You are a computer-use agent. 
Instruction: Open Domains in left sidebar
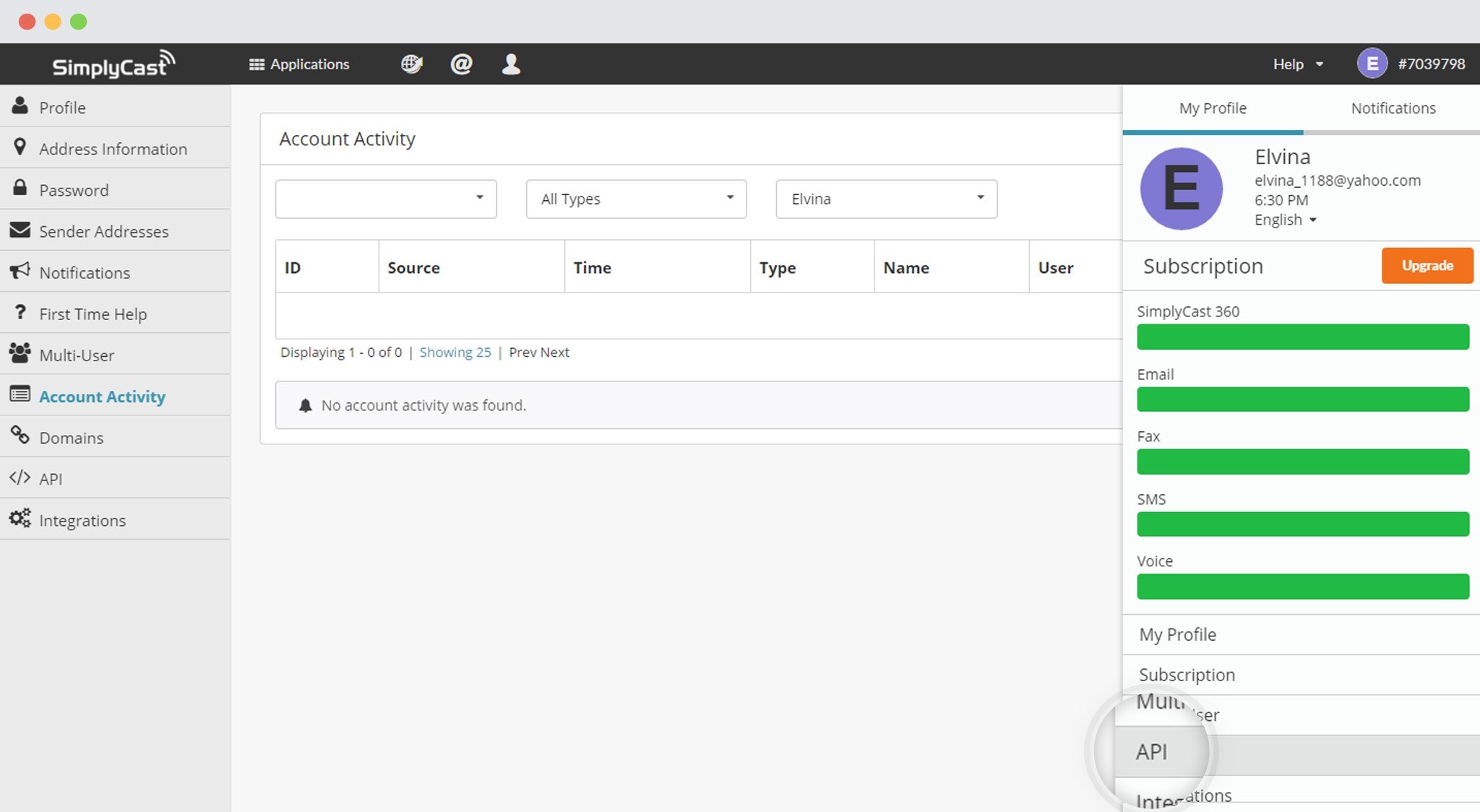116,436
